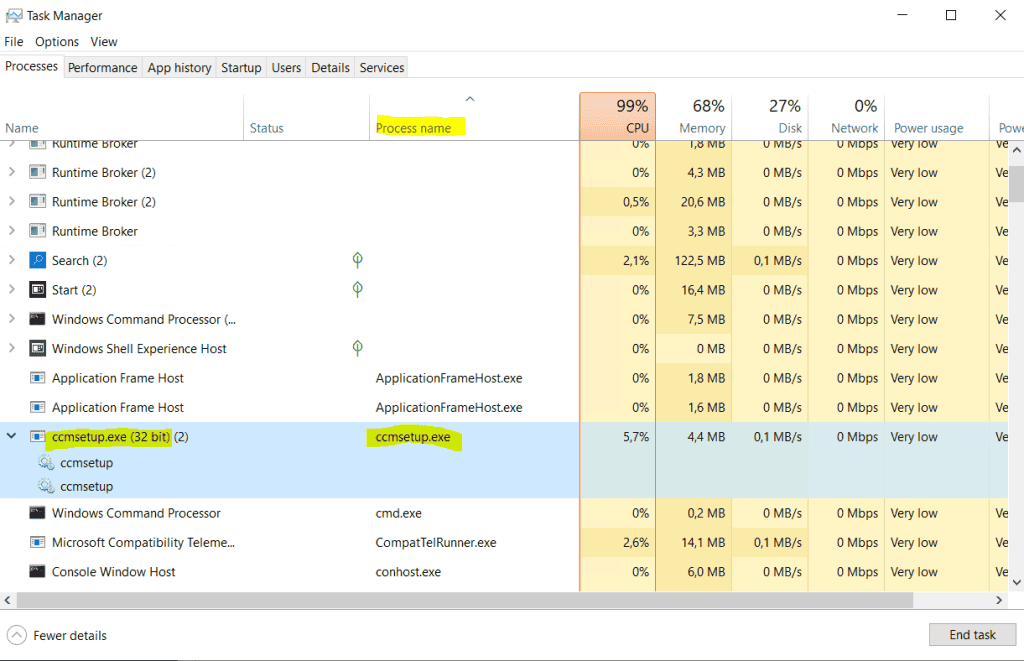The height and width of the screenshot is (661, 1024).
Task: Select the Search process magnifier icon
Action: tap(37, 260)
